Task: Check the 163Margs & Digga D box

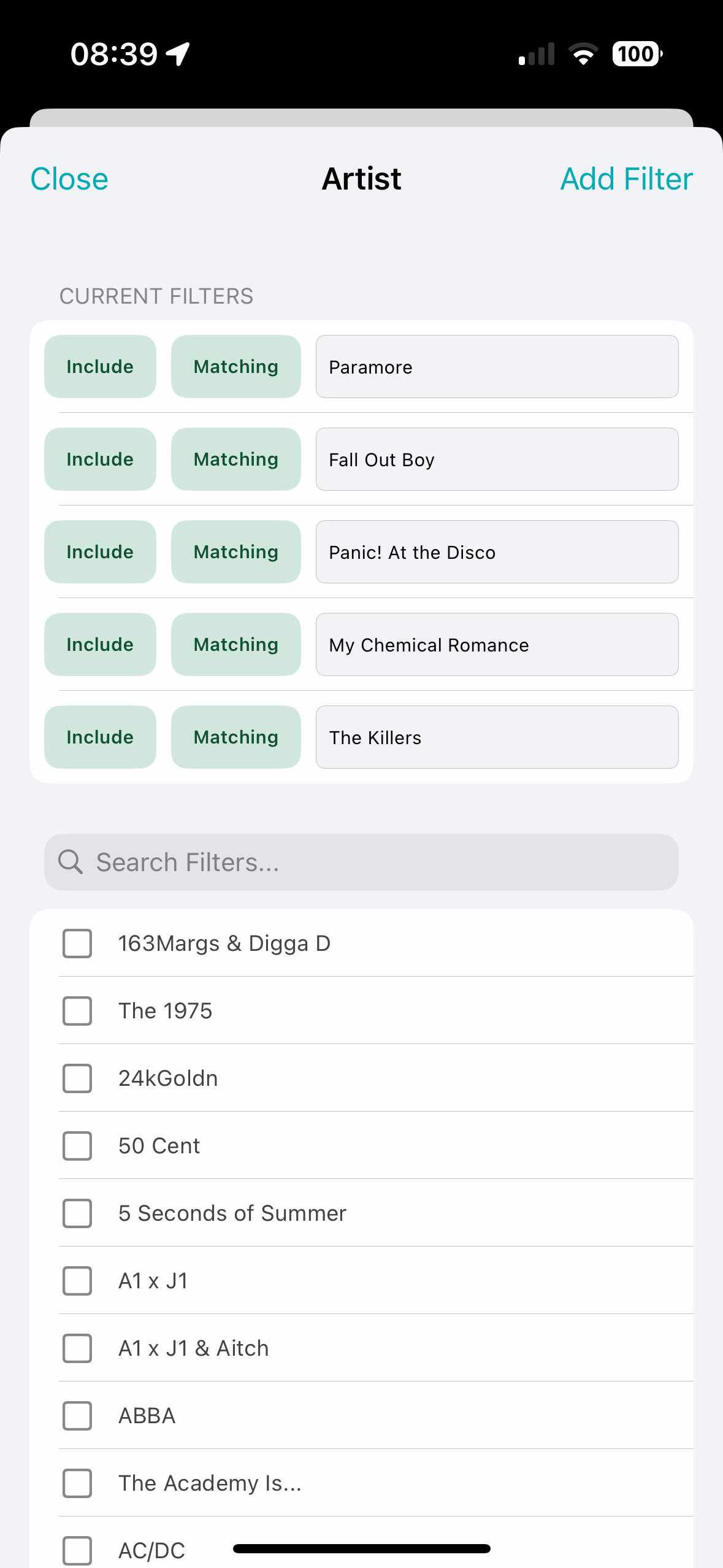Action: (77, 943)
